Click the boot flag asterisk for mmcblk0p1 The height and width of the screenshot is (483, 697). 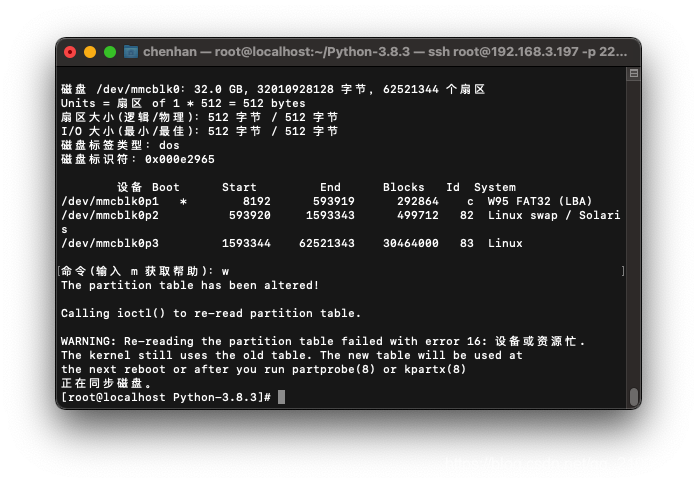183,202
